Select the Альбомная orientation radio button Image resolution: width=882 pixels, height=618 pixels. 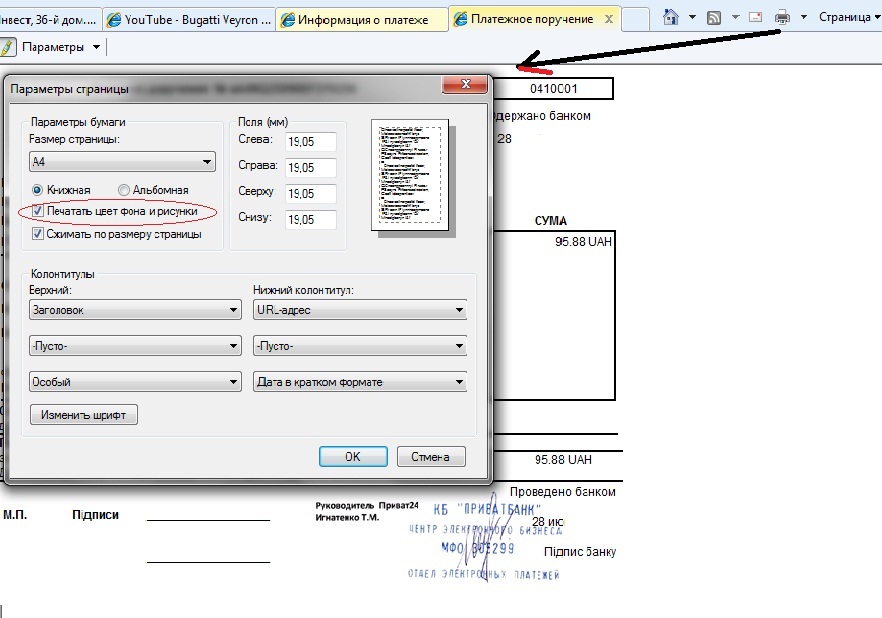coord(124,189)
